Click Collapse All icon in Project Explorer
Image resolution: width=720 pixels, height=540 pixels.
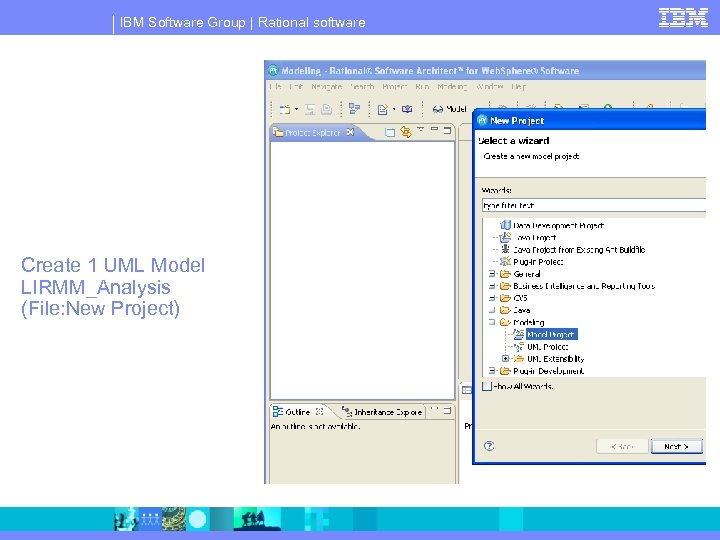[x=390, y=132]
